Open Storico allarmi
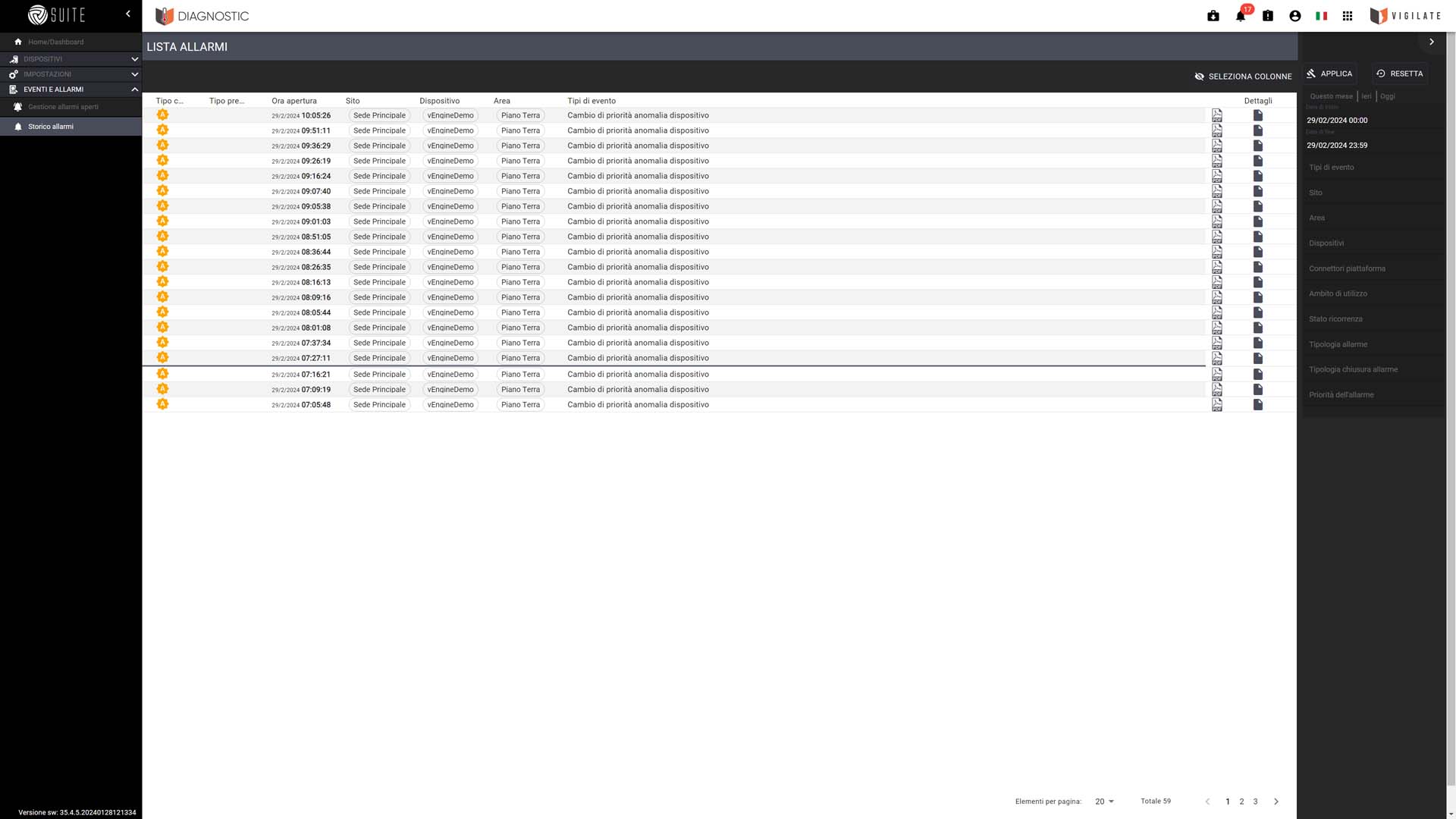Screen dimensions: 1456x819 (71, 127)
